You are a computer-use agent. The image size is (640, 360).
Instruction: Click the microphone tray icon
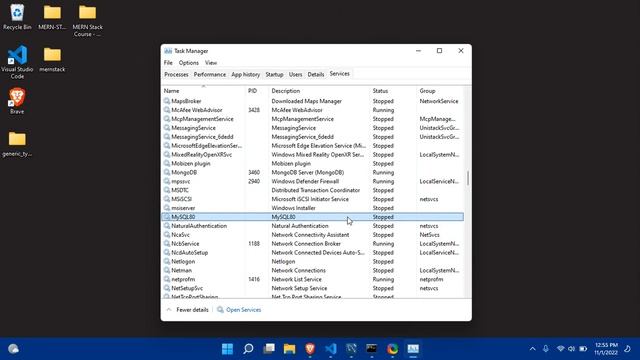(x=546, y=349)
